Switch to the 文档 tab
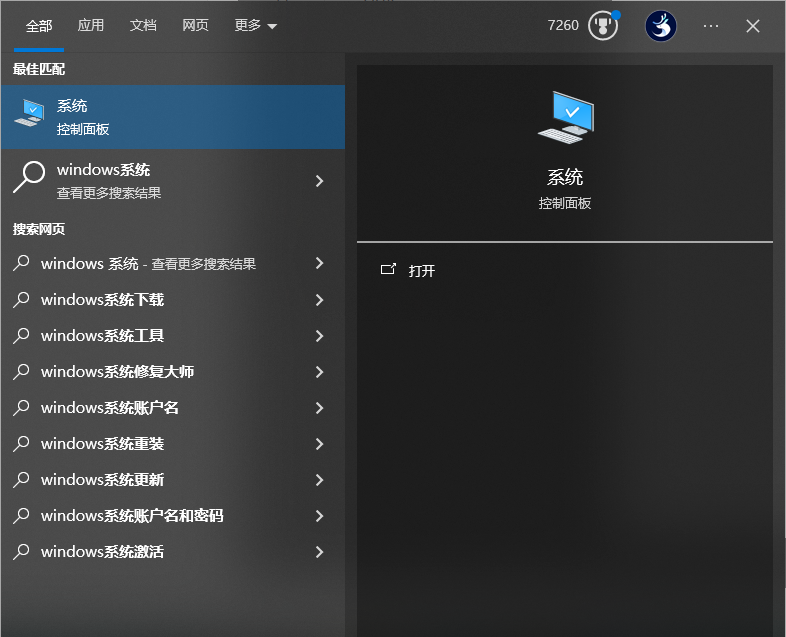 (143, 25)
